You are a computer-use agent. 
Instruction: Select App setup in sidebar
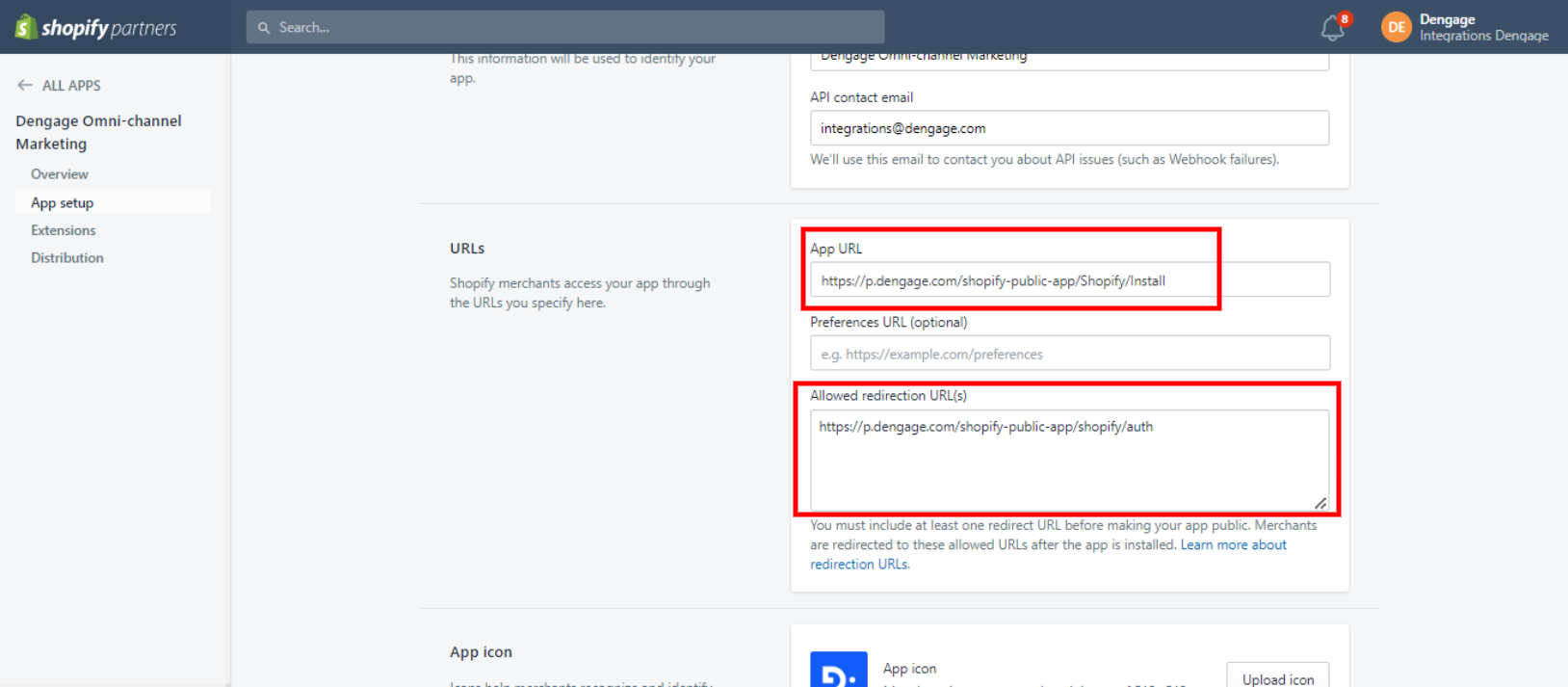63,203
